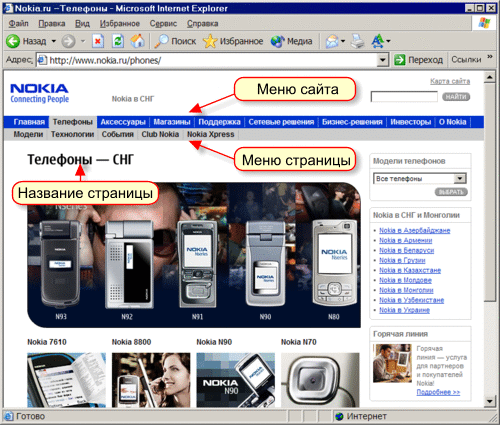The height and width of the screenshot is (425, 500).
Task: Click the N80 phone in banner
Action: pos(334,263)
